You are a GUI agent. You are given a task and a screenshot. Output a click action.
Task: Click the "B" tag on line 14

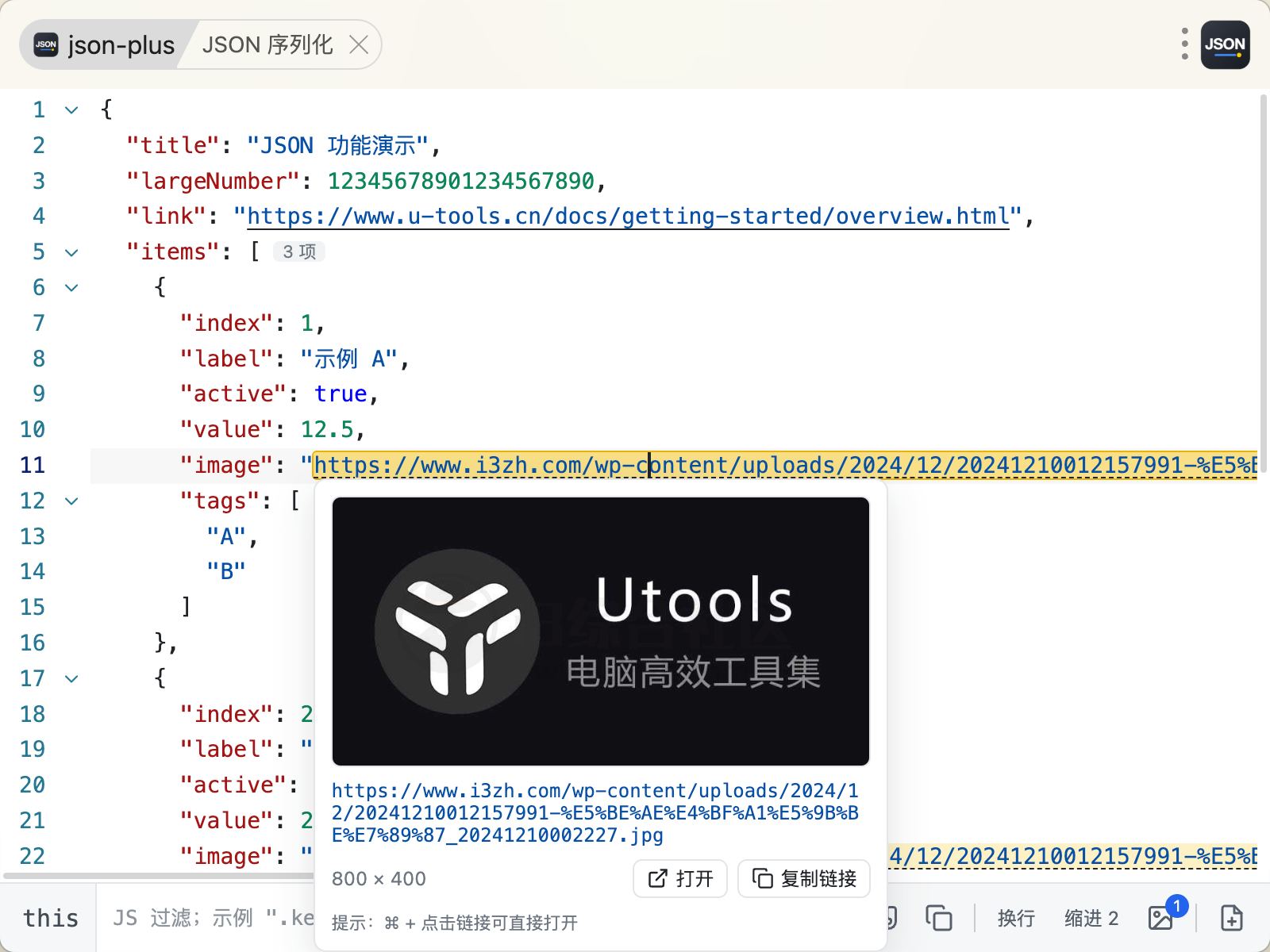point(226,571)
